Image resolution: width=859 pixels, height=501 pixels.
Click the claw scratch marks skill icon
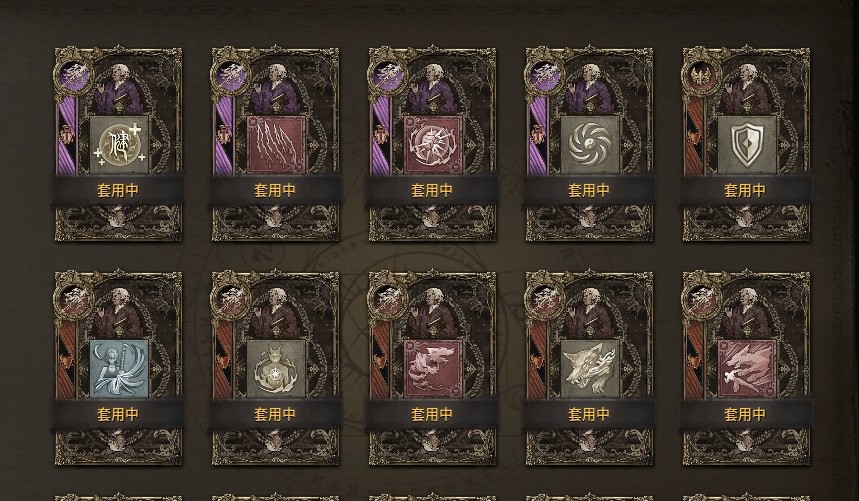click(x=276, y=145)
